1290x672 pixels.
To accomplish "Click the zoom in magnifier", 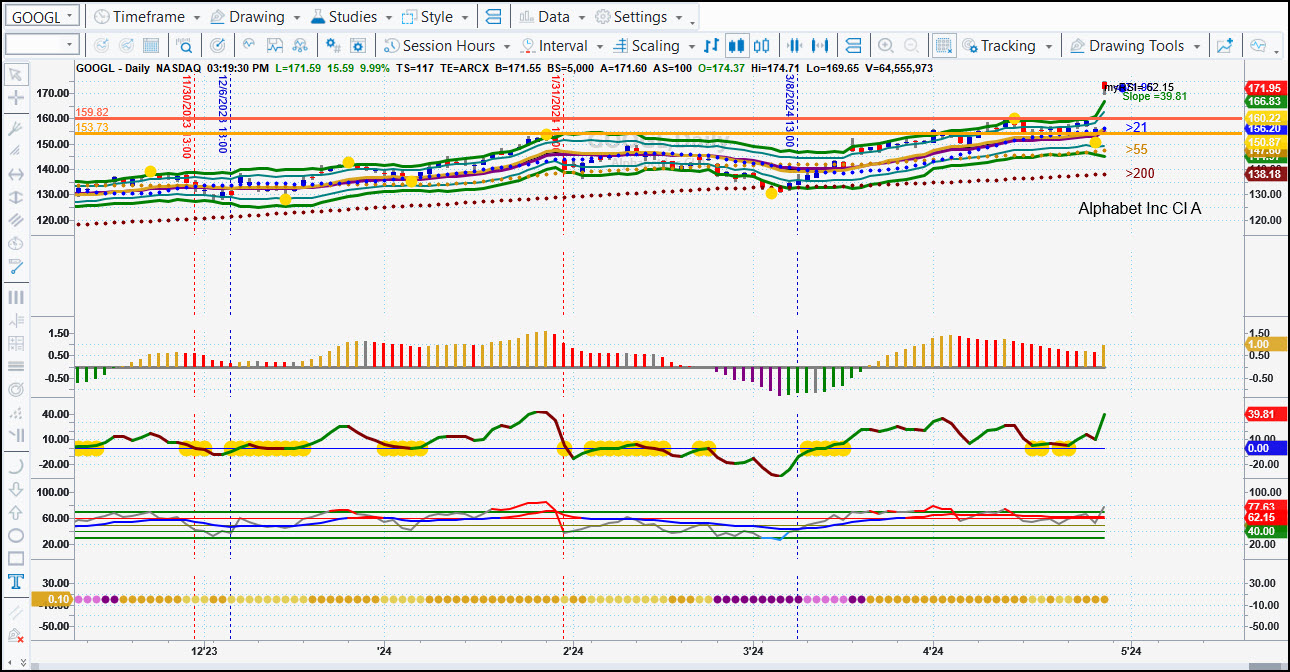I will tap(886, 46).
